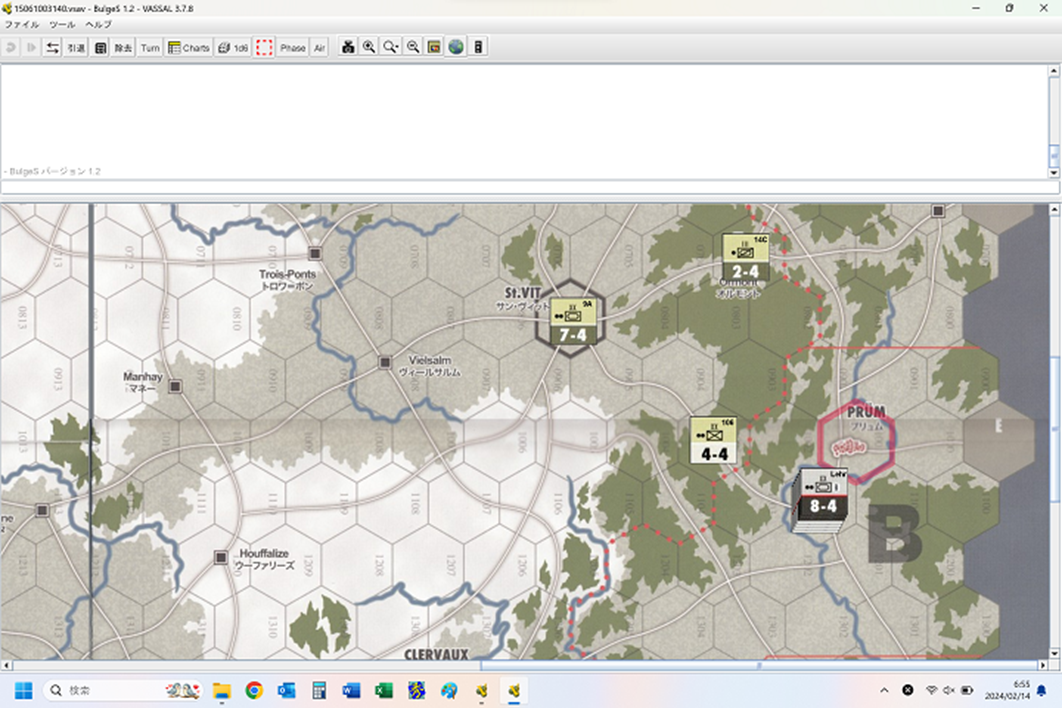Open Outlook from the taskbar
This screenshot has width=1062, height=708.
point(286,690)
